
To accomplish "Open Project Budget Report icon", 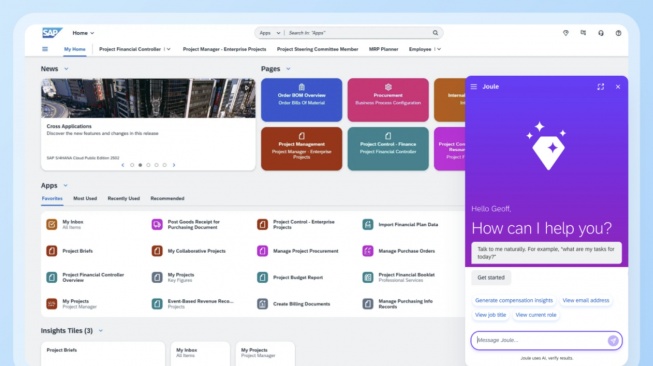I will point(262,277).
